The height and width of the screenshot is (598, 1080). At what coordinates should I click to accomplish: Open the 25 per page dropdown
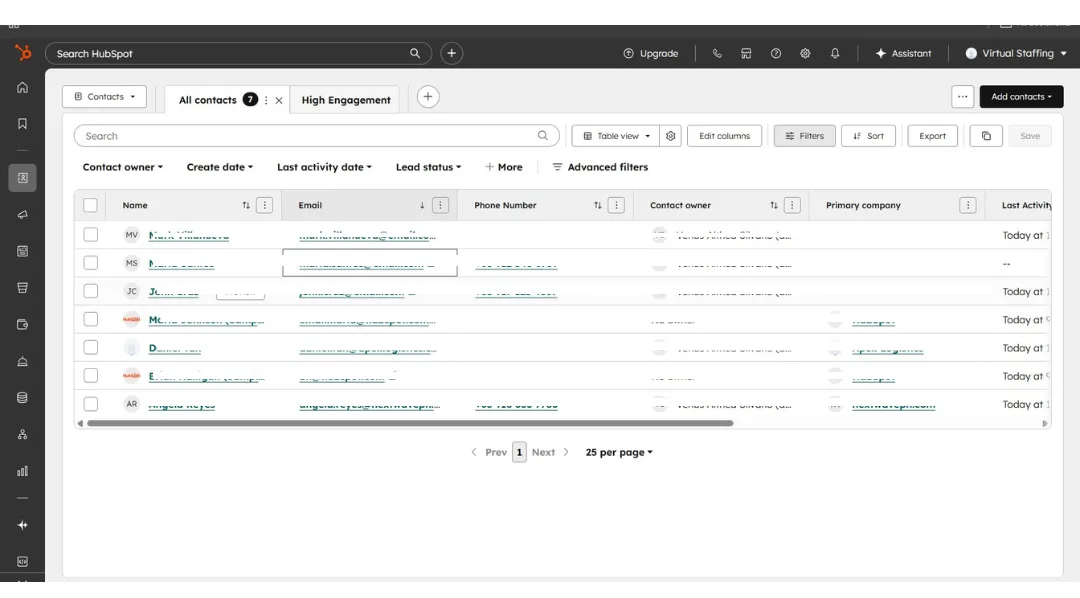618,452
